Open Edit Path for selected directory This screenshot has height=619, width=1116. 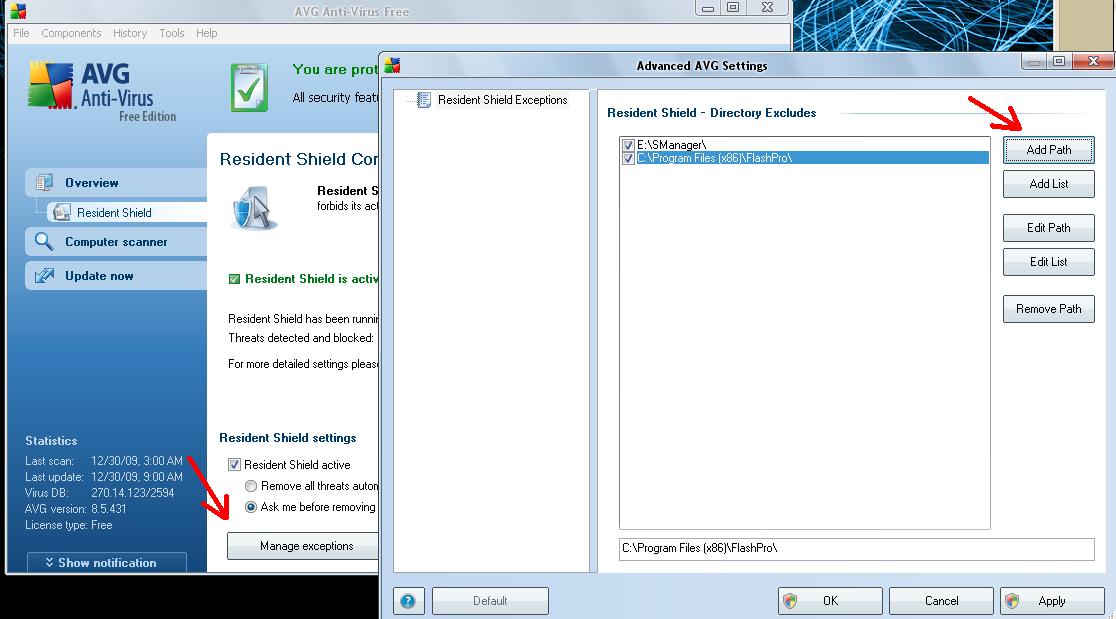pos(1048,228)
